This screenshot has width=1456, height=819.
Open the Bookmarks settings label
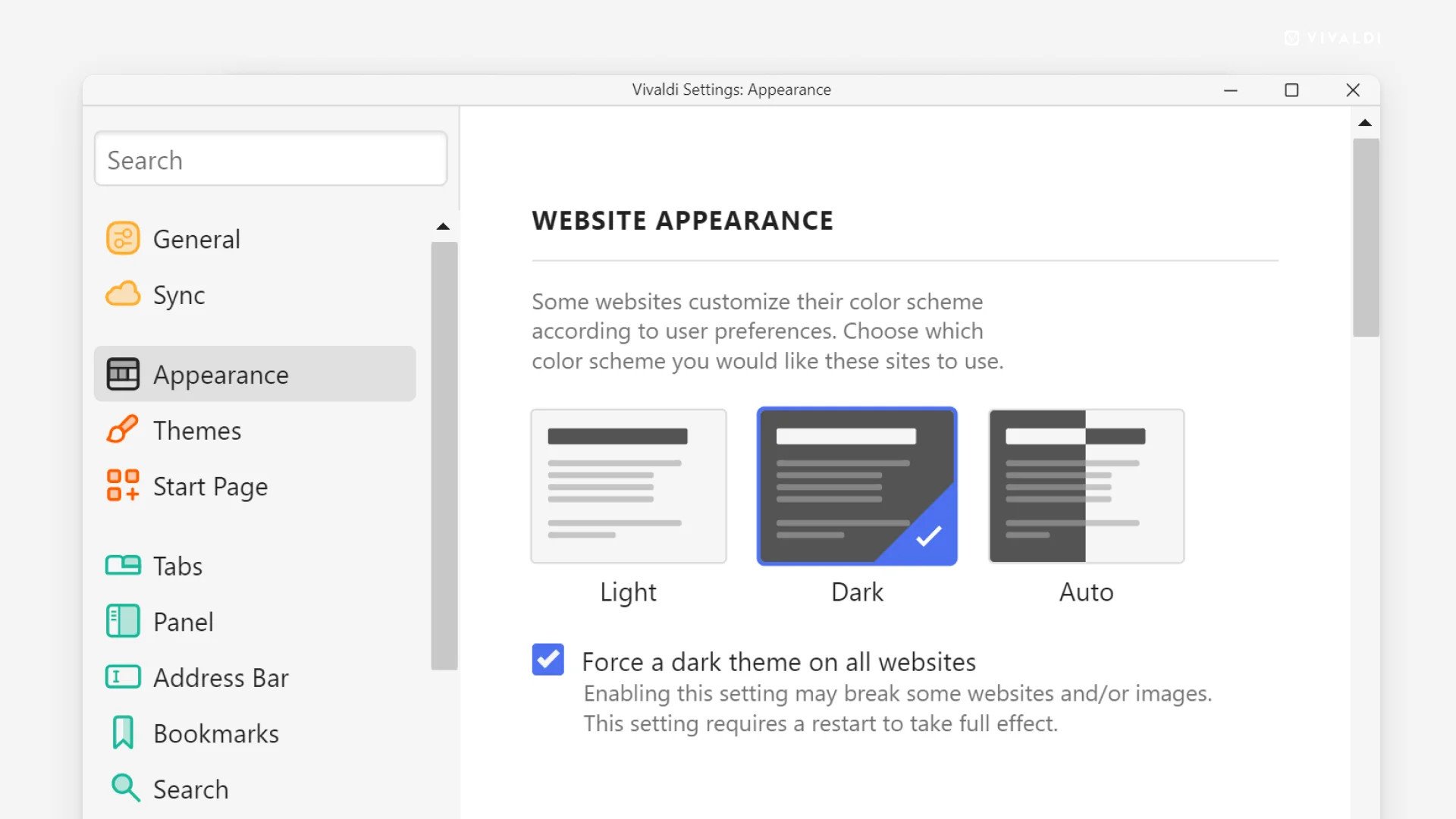pos(216,733)
